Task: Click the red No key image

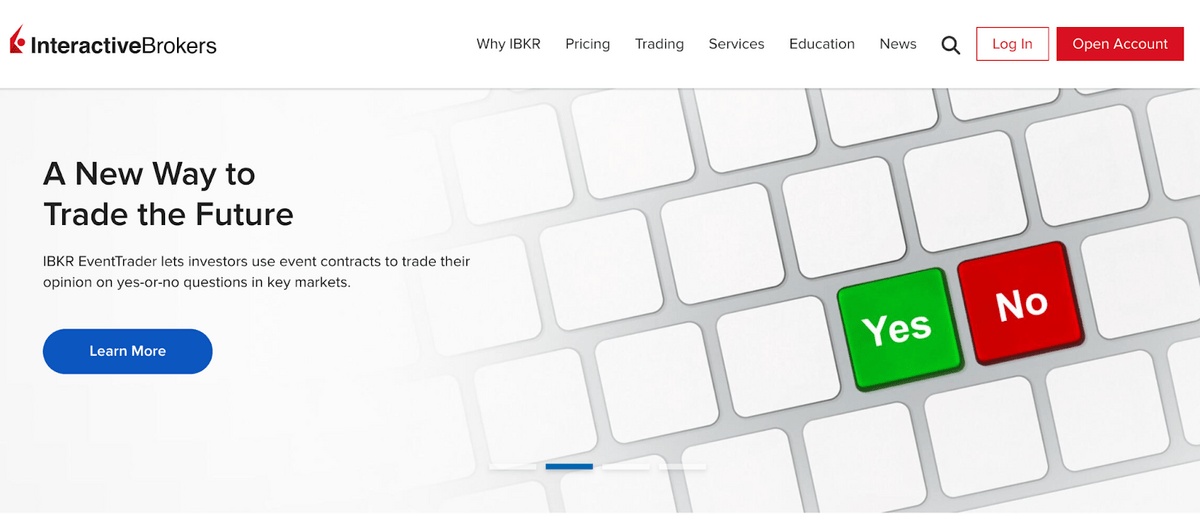Action: 1021,305
